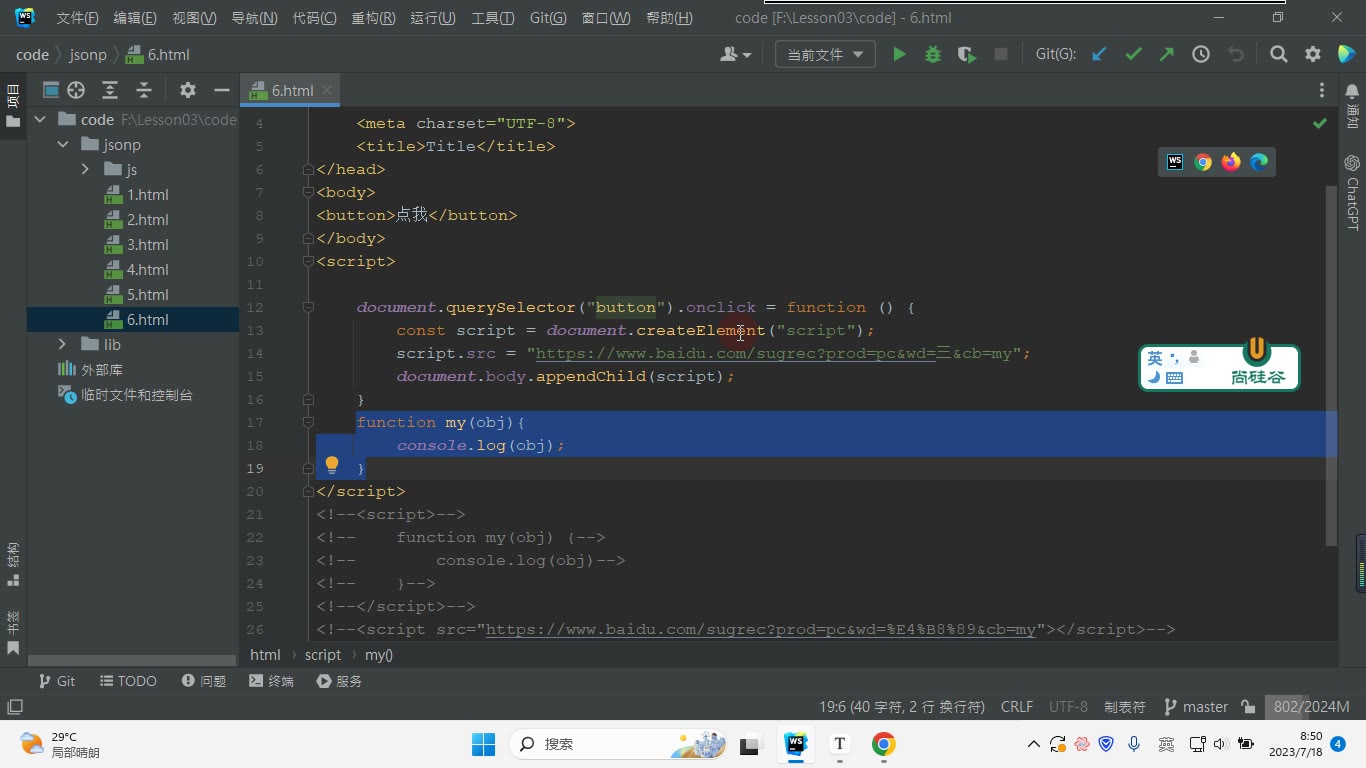Run the current file with green play icon
This screenshot has width=1366, height=768.
click(x=899, y=55)
